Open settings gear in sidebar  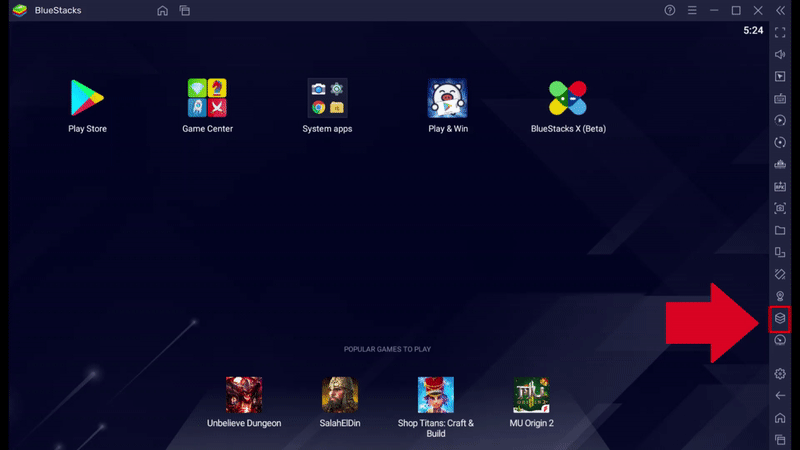point(780,374)
